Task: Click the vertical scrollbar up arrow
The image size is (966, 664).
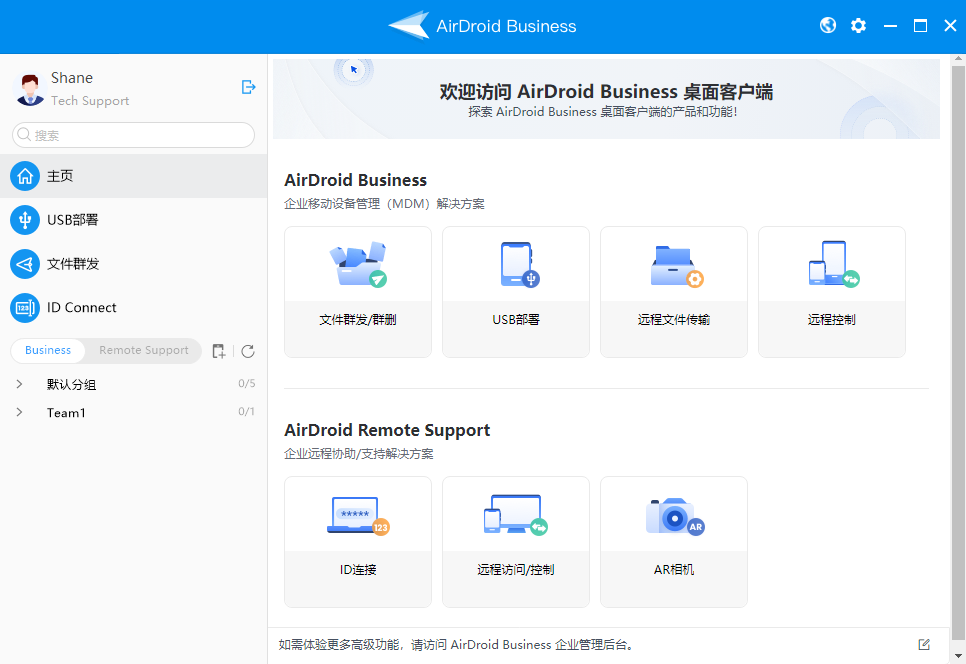Action: (958, 60)
